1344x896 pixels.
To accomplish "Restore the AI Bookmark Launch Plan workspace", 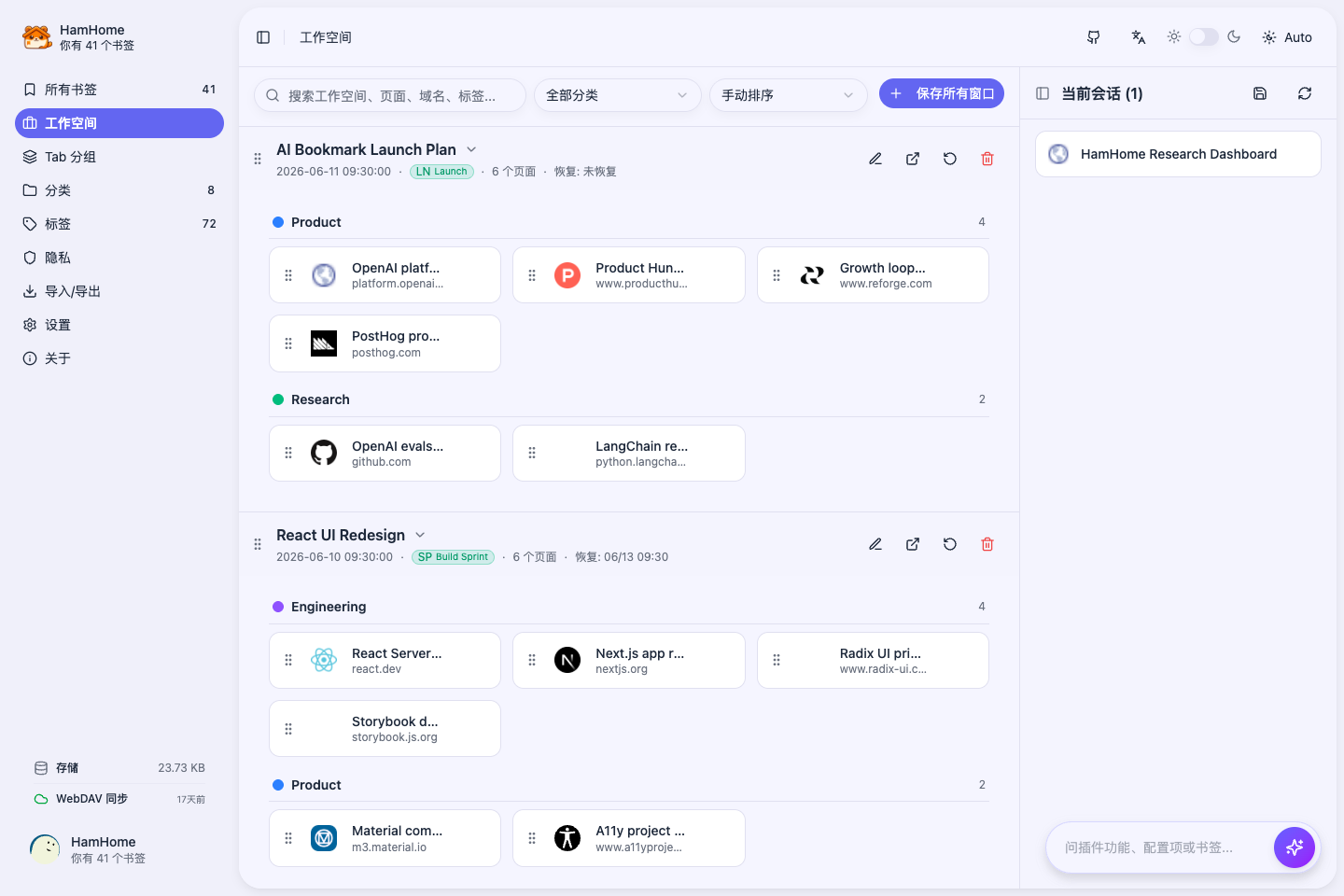I will (x=950, y=159).
